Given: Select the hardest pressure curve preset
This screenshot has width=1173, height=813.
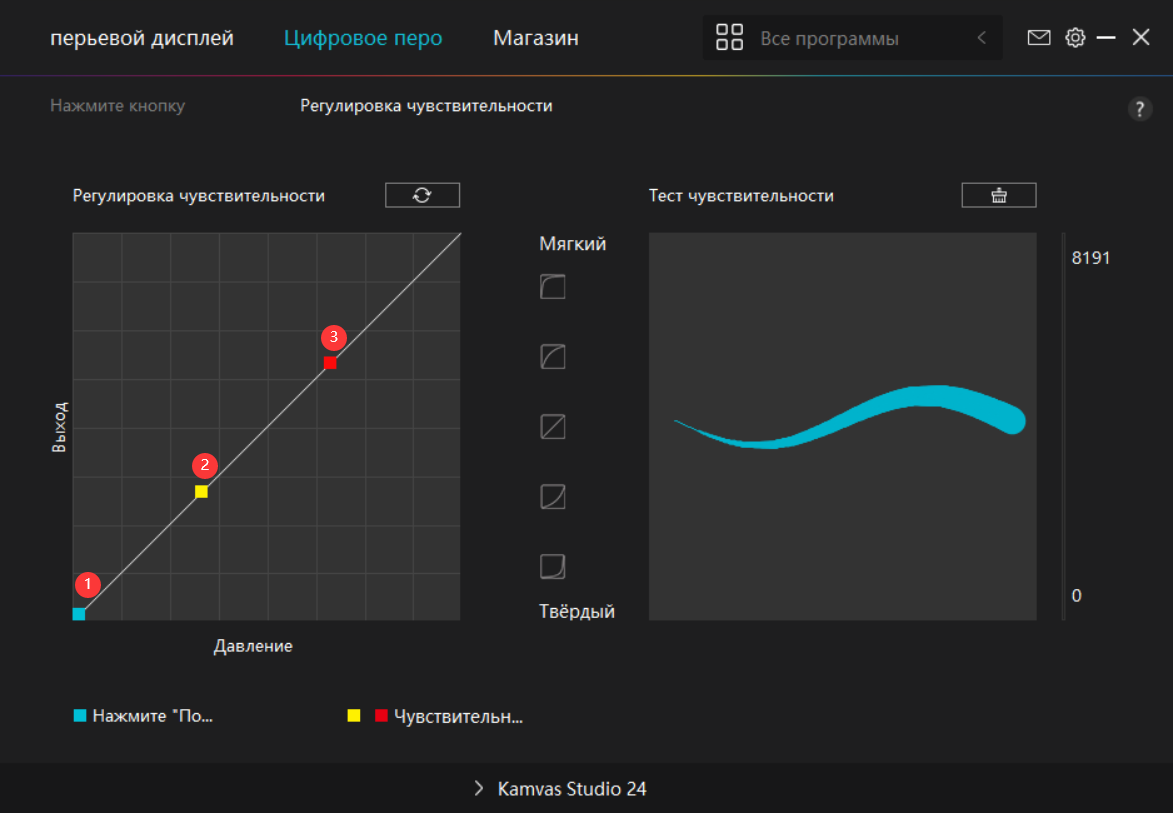Looking at the screenshot, I should click(x=553, y=567).
